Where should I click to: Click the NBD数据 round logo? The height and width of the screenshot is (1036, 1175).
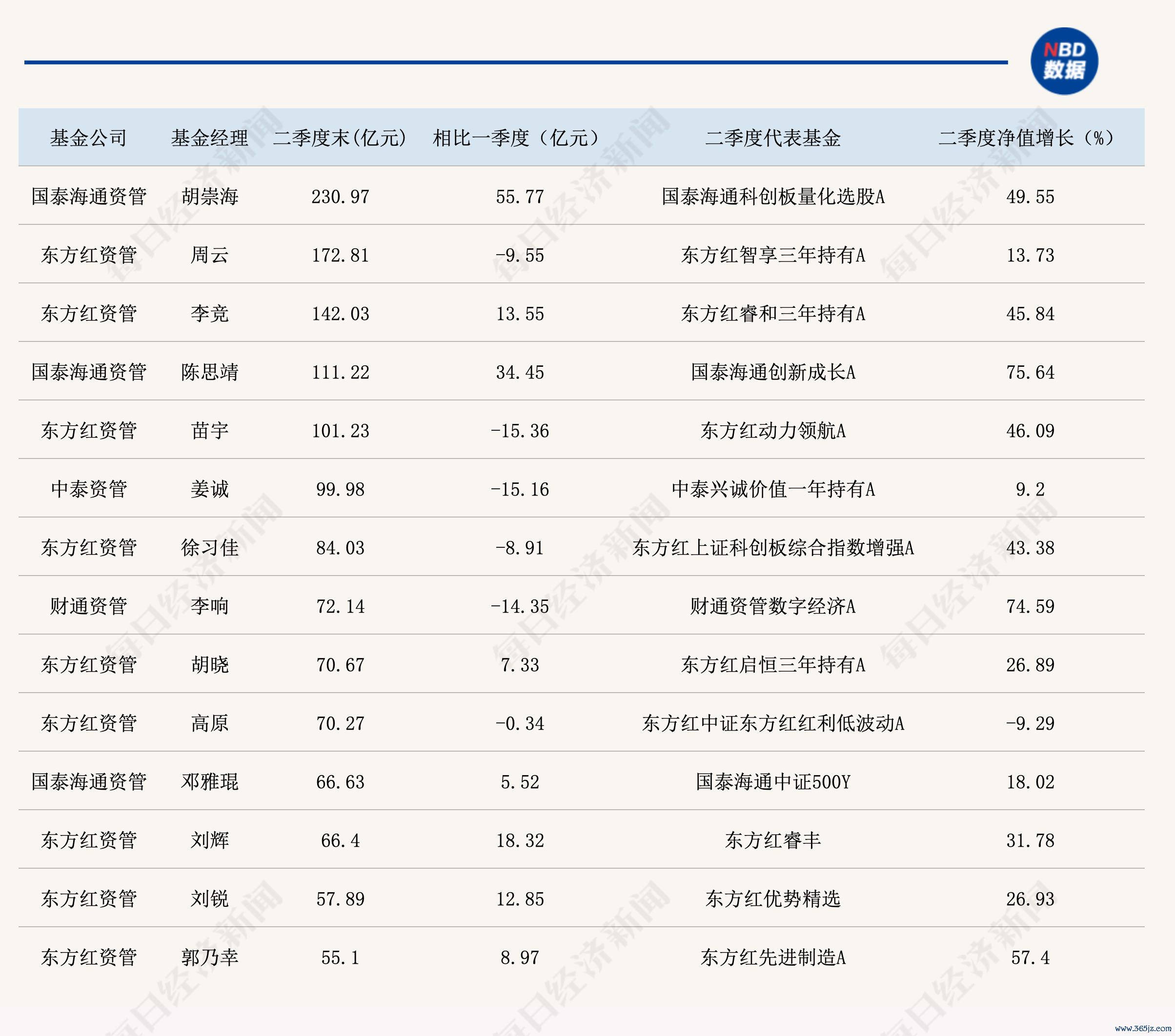point(1064,61)
